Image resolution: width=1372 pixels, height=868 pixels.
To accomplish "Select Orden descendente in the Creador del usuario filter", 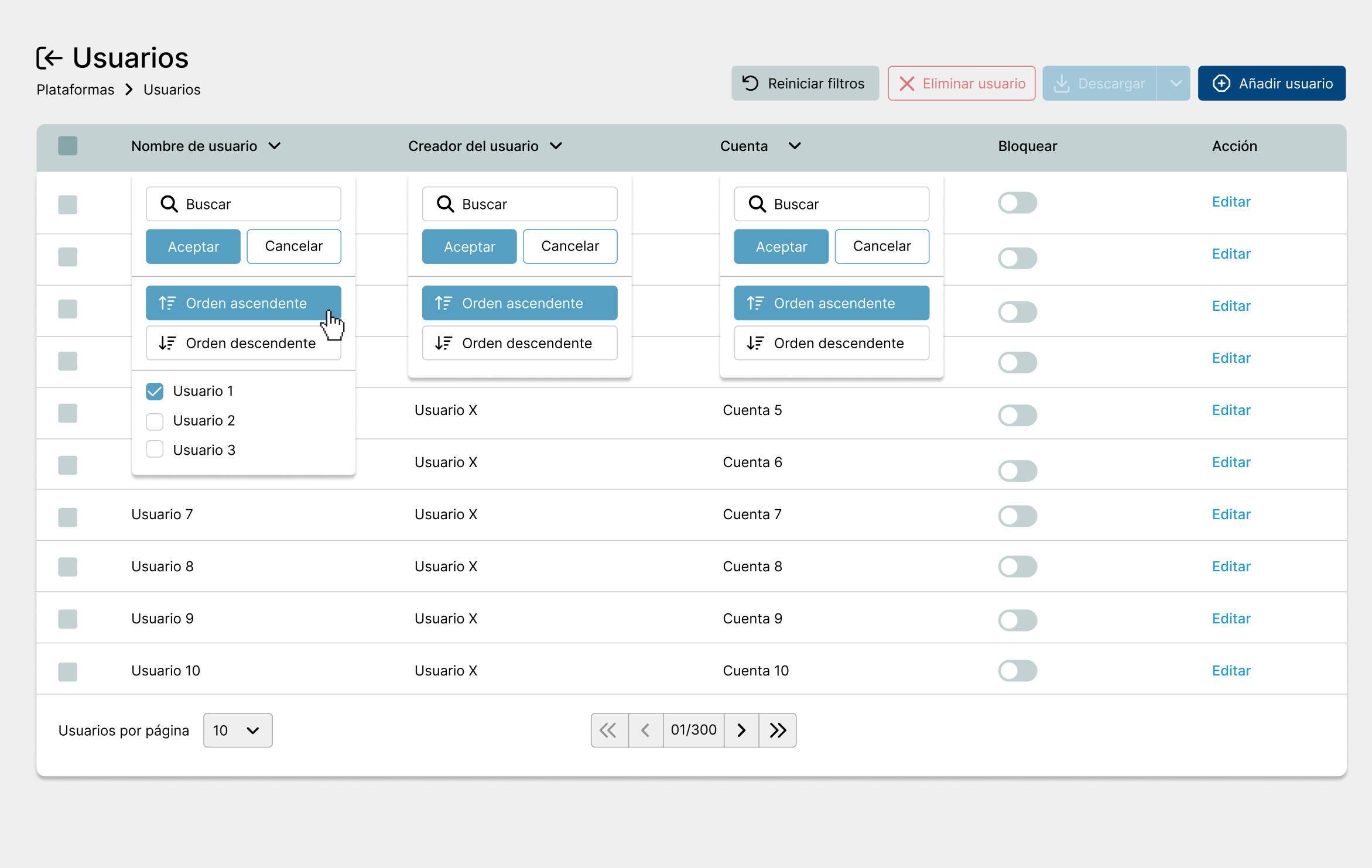I will pyautogui.click(x=519, y=343).
